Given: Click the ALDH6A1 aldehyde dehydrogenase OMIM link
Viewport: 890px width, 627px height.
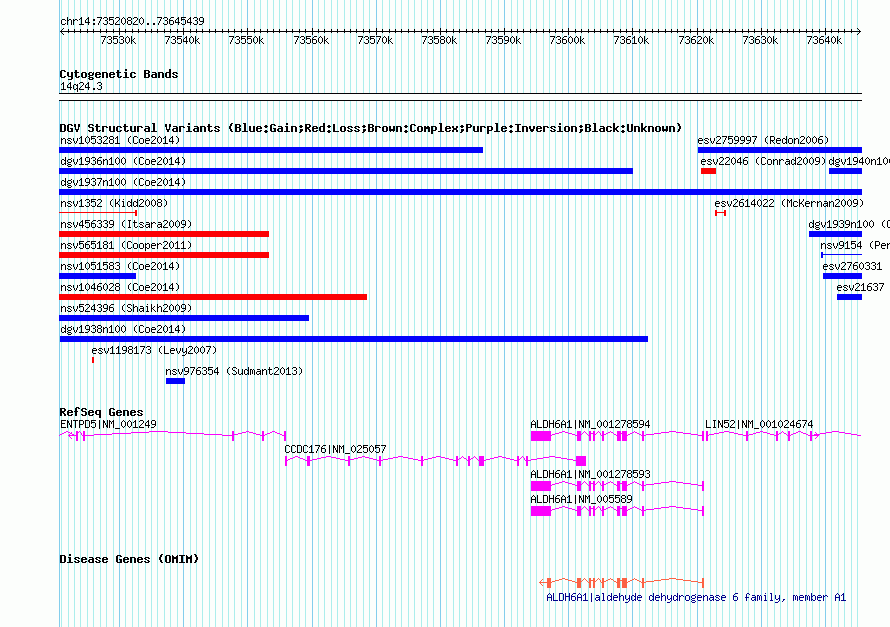Looking at the screenshot, I should pos(696,597).
